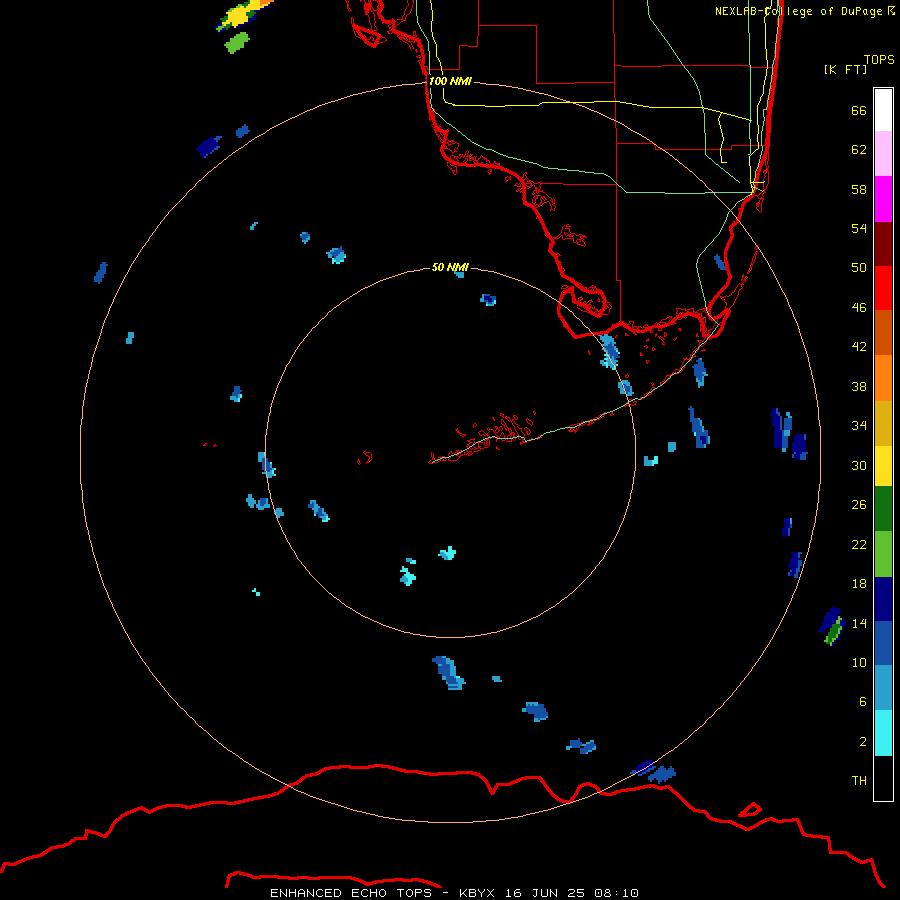900x900 pixels.
Task: Click the legend value '42'
Action: point(859,347)
